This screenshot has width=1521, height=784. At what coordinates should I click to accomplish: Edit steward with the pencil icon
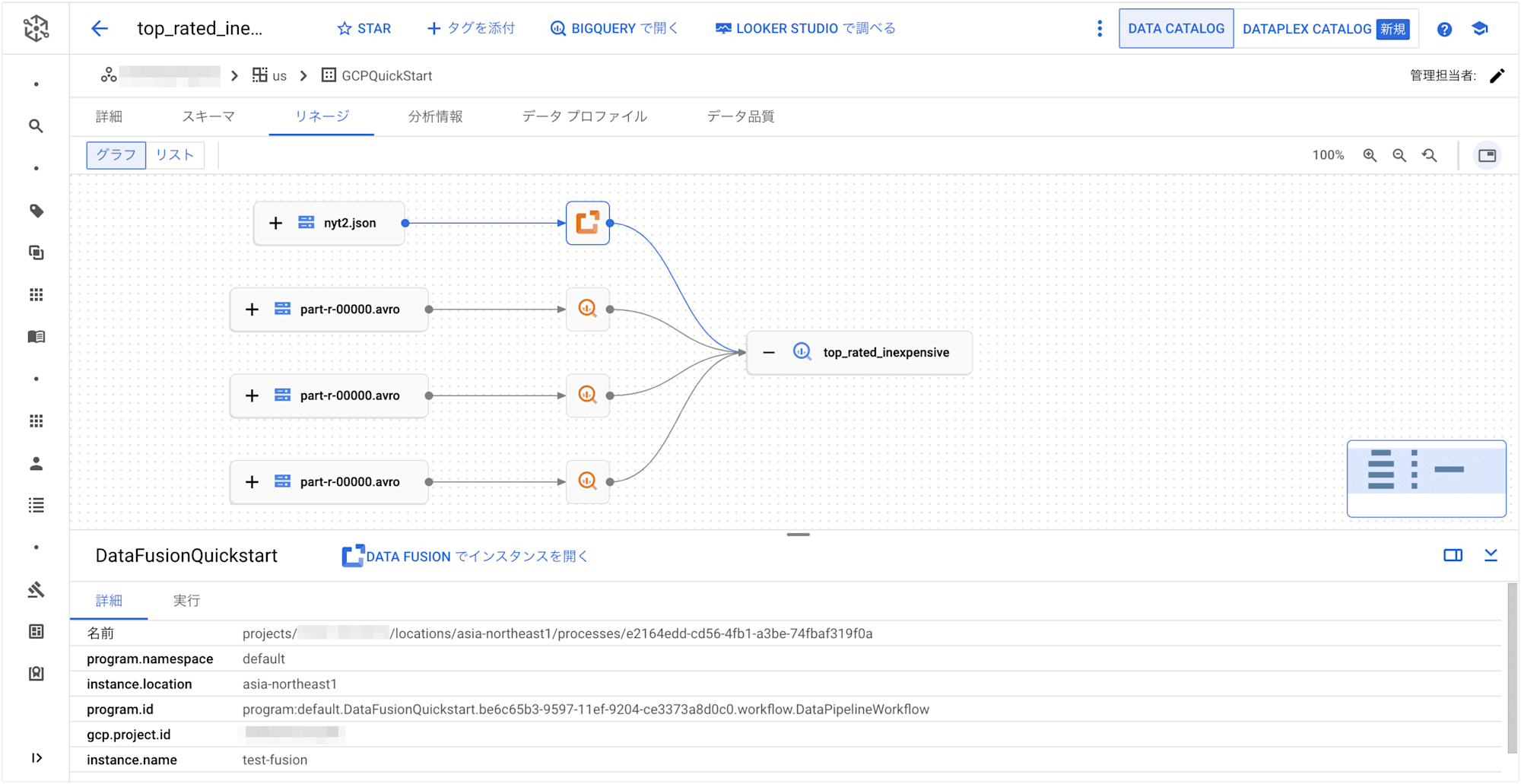tap(1497, 75)
